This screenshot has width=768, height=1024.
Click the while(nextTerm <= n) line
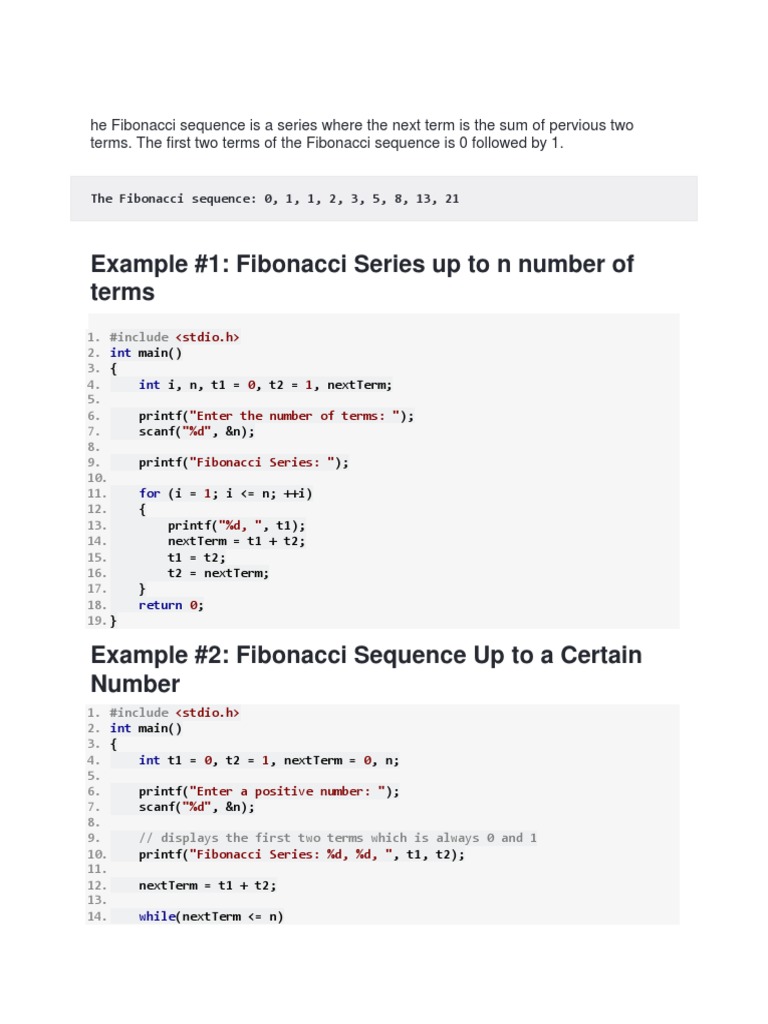pos(211,916)
